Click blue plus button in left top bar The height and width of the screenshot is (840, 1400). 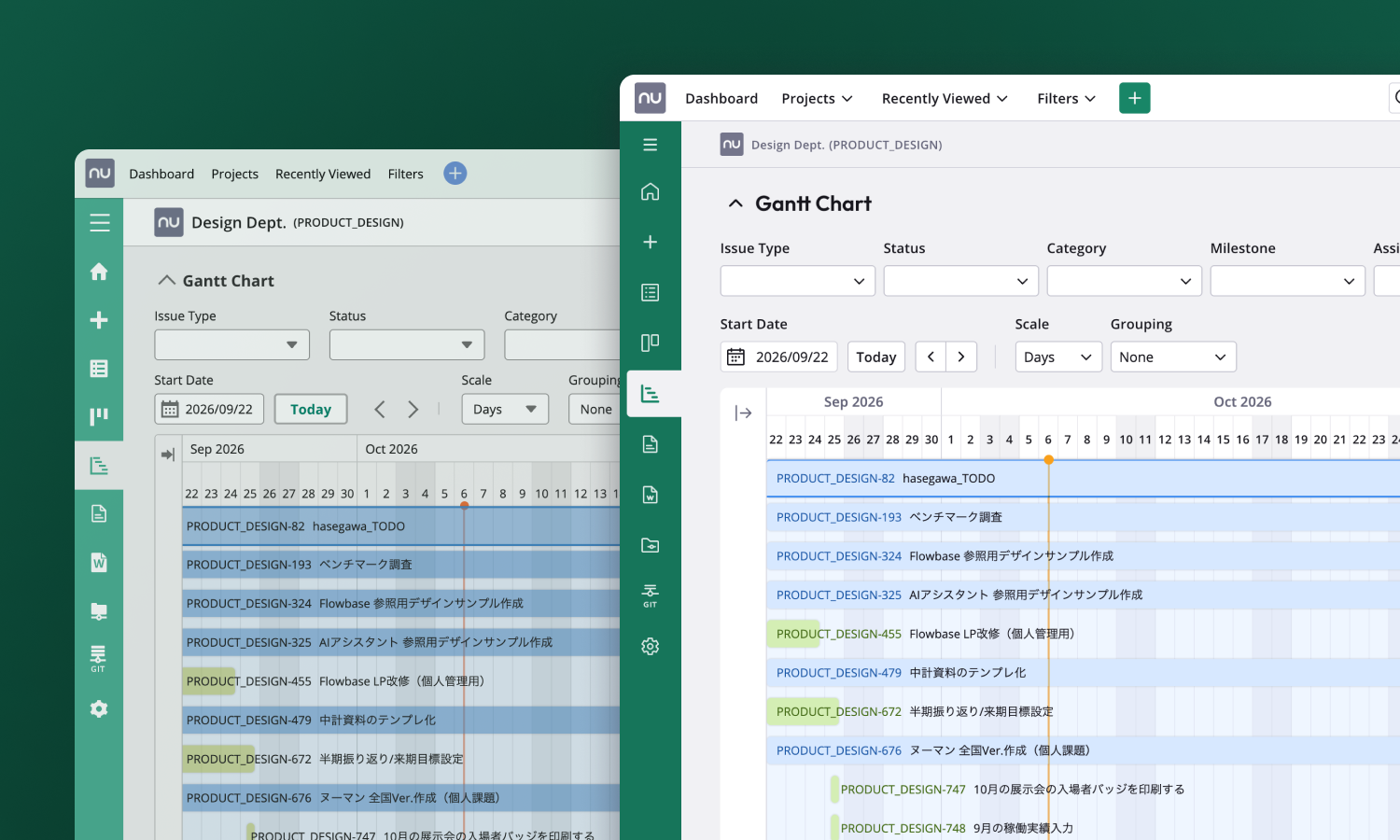[455, 174]
